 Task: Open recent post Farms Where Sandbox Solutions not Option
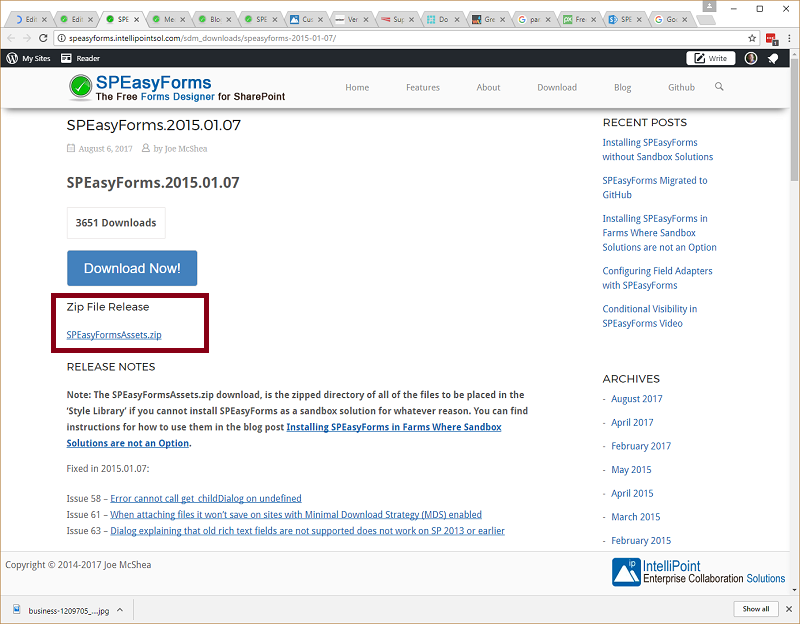click(x=659, y=233)
